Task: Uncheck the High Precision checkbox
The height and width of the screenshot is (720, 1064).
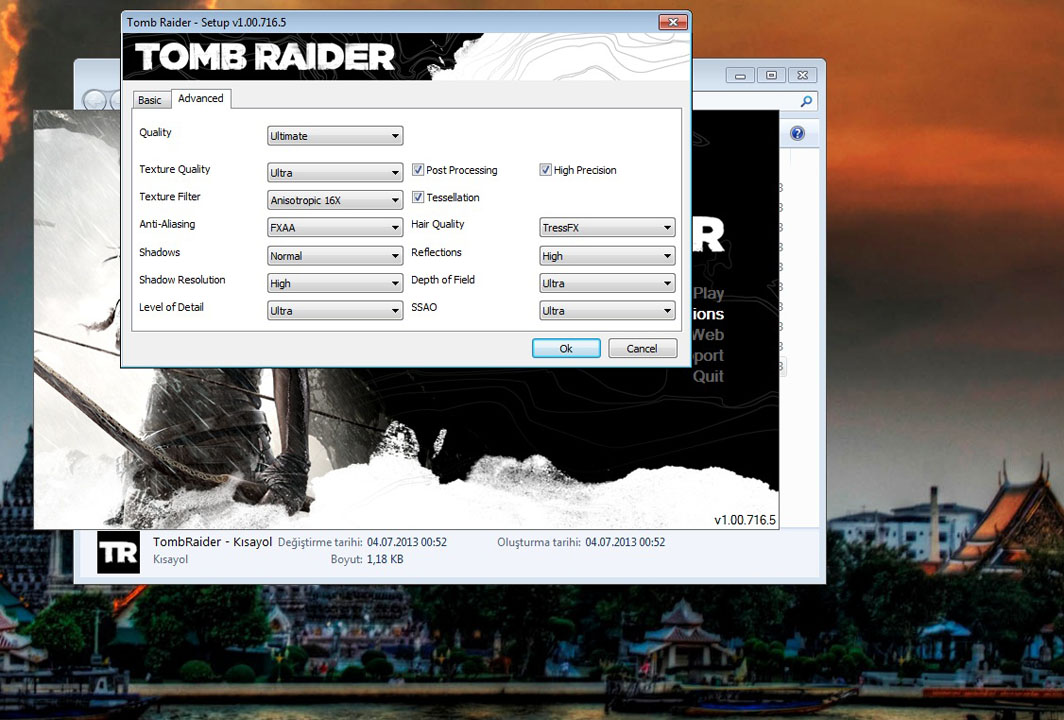Action: 546,170
